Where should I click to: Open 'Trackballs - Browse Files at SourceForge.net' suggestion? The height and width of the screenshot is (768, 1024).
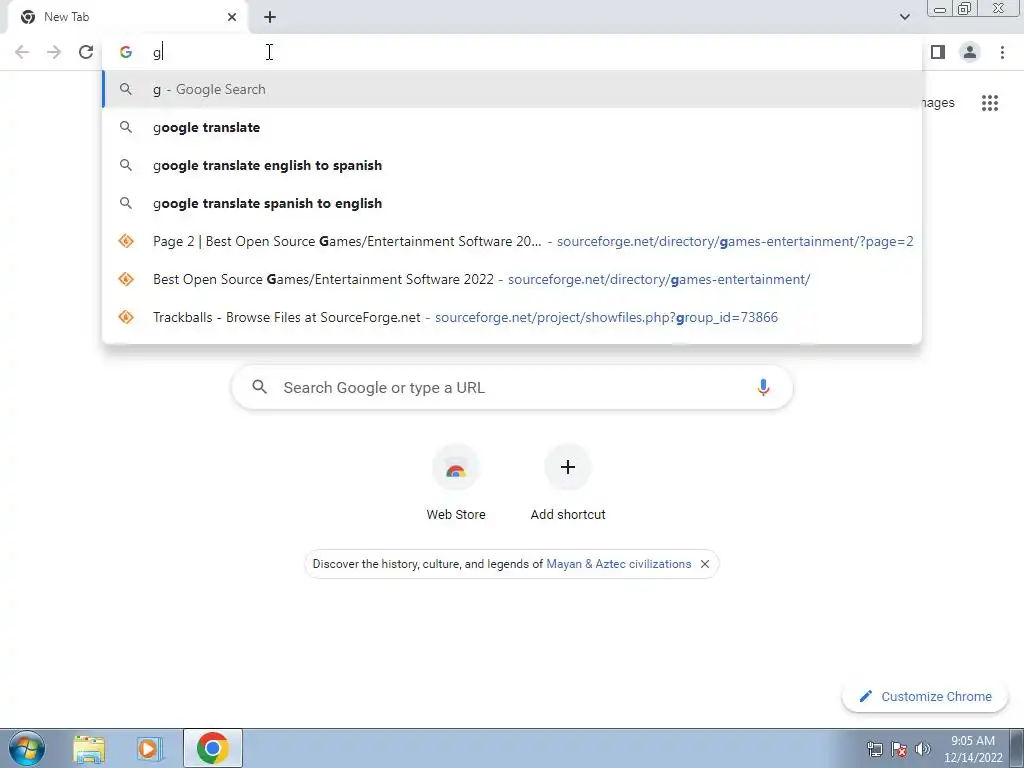click(x=512, y=317)
